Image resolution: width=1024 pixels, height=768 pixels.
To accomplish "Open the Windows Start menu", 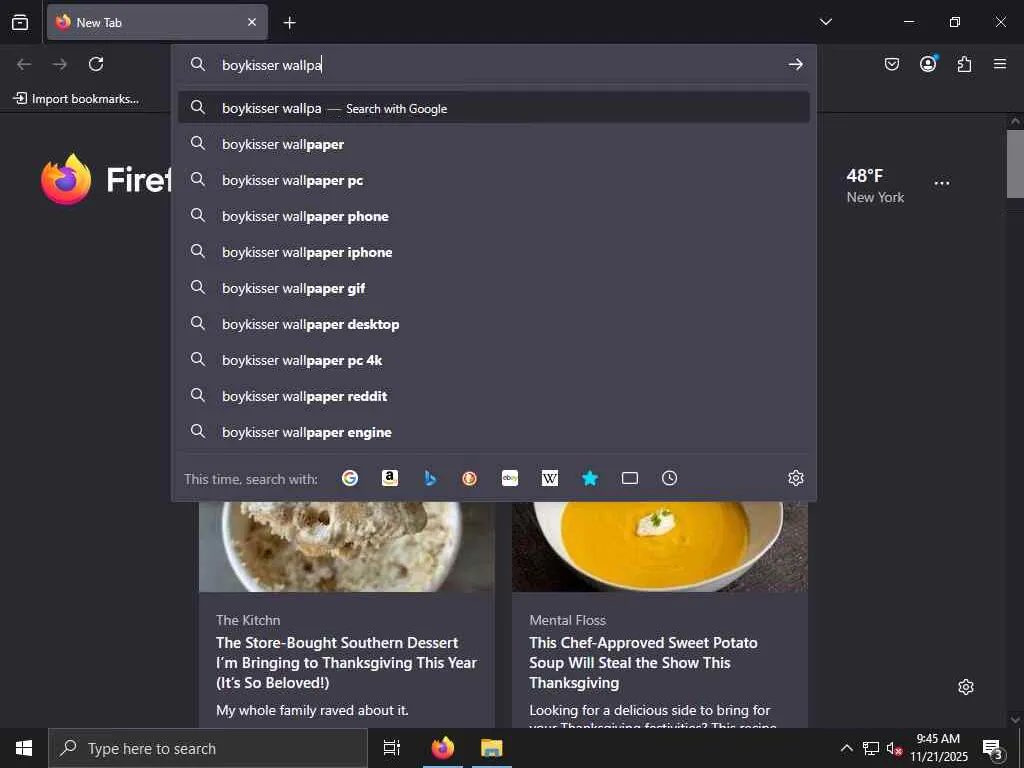I will [24, 748].
